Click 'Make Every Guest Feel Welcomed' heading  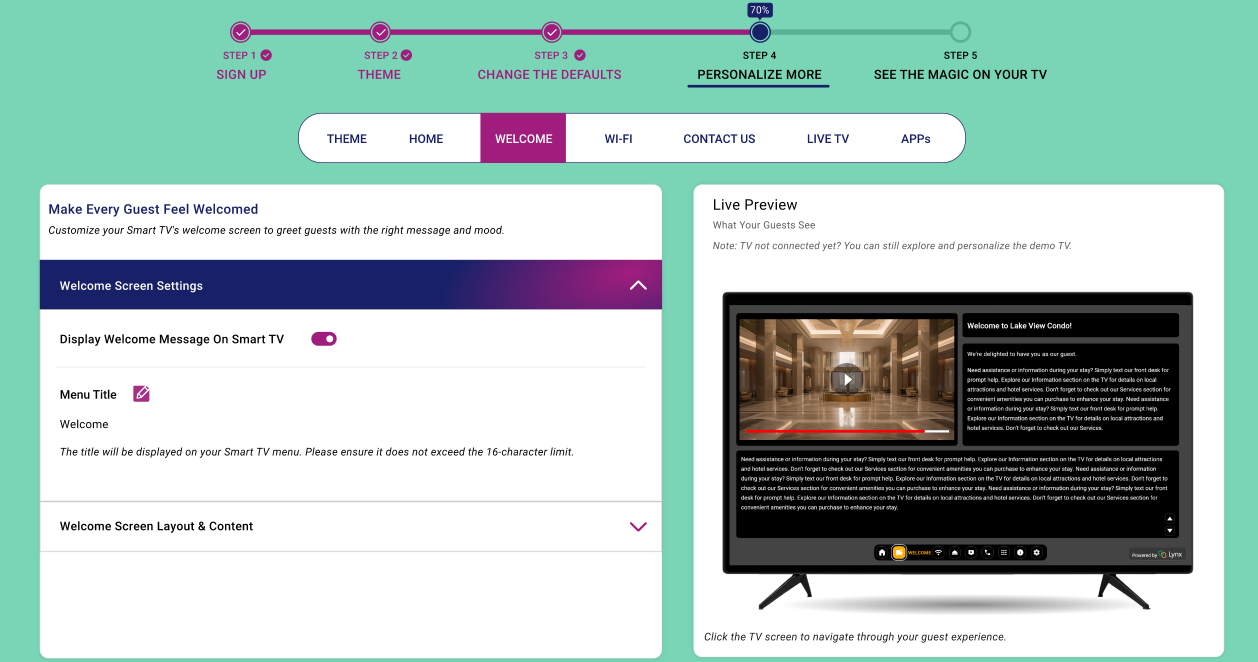pyautogui.click(x=153, y=209)
